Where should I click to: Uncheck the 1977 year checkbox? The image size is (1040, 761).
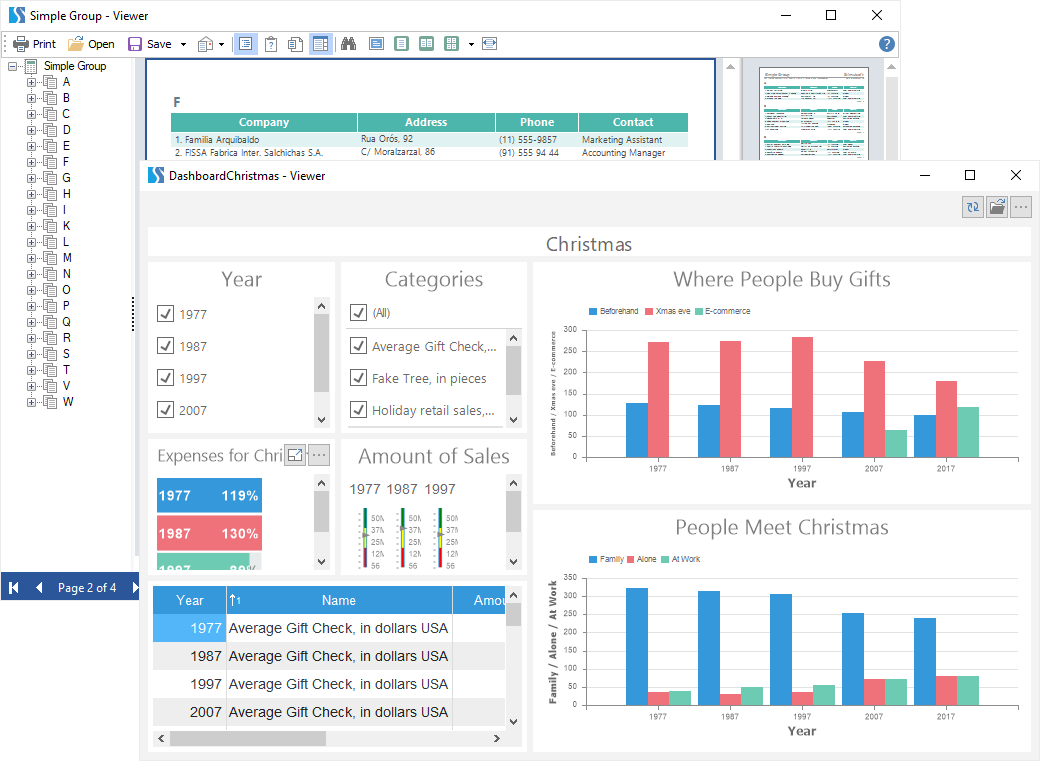click(x=166, y=314)
